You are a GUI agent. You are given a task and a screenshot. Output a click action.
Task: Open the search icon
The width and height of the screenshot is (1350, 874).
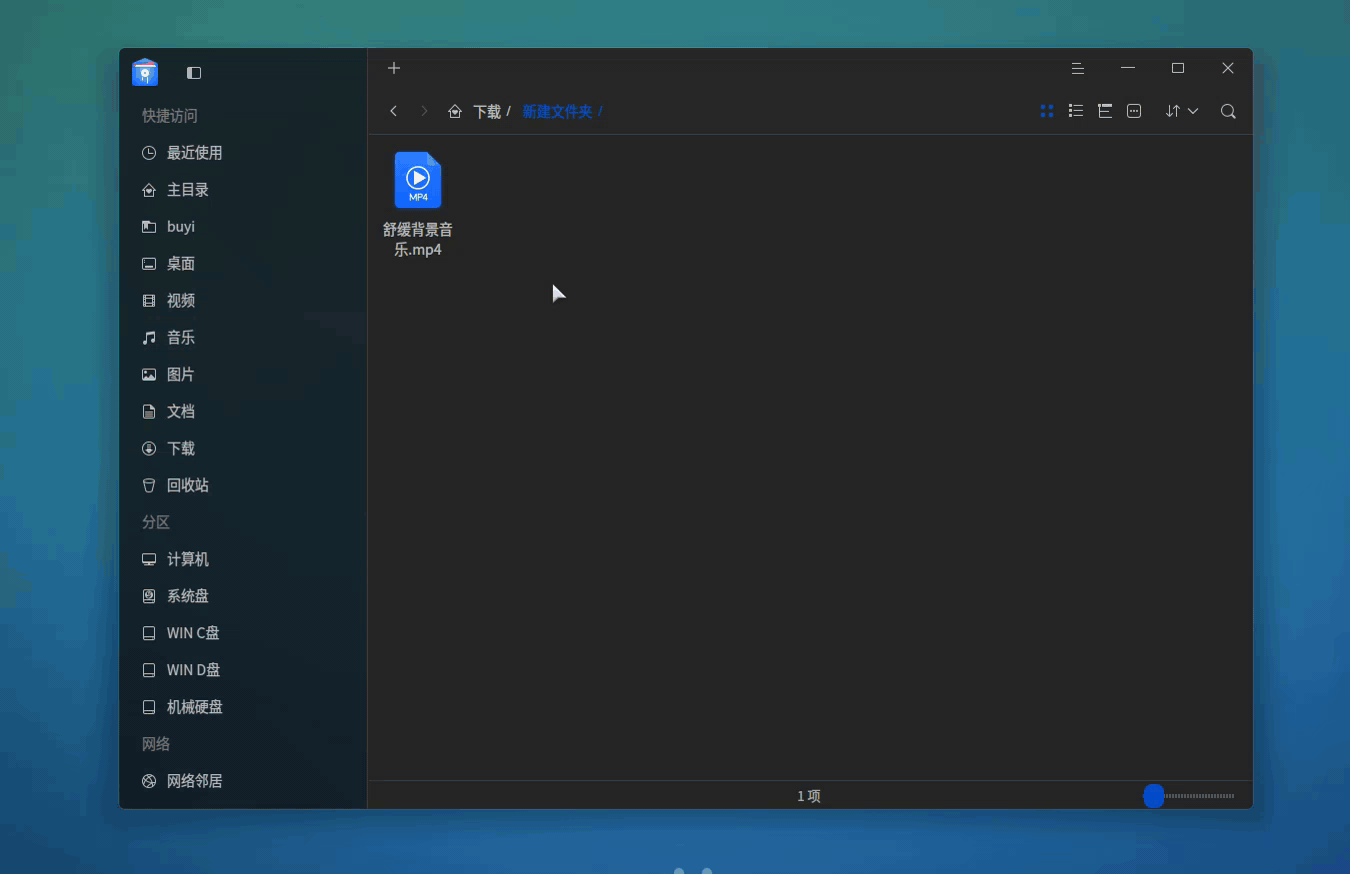coord(1229,111)
